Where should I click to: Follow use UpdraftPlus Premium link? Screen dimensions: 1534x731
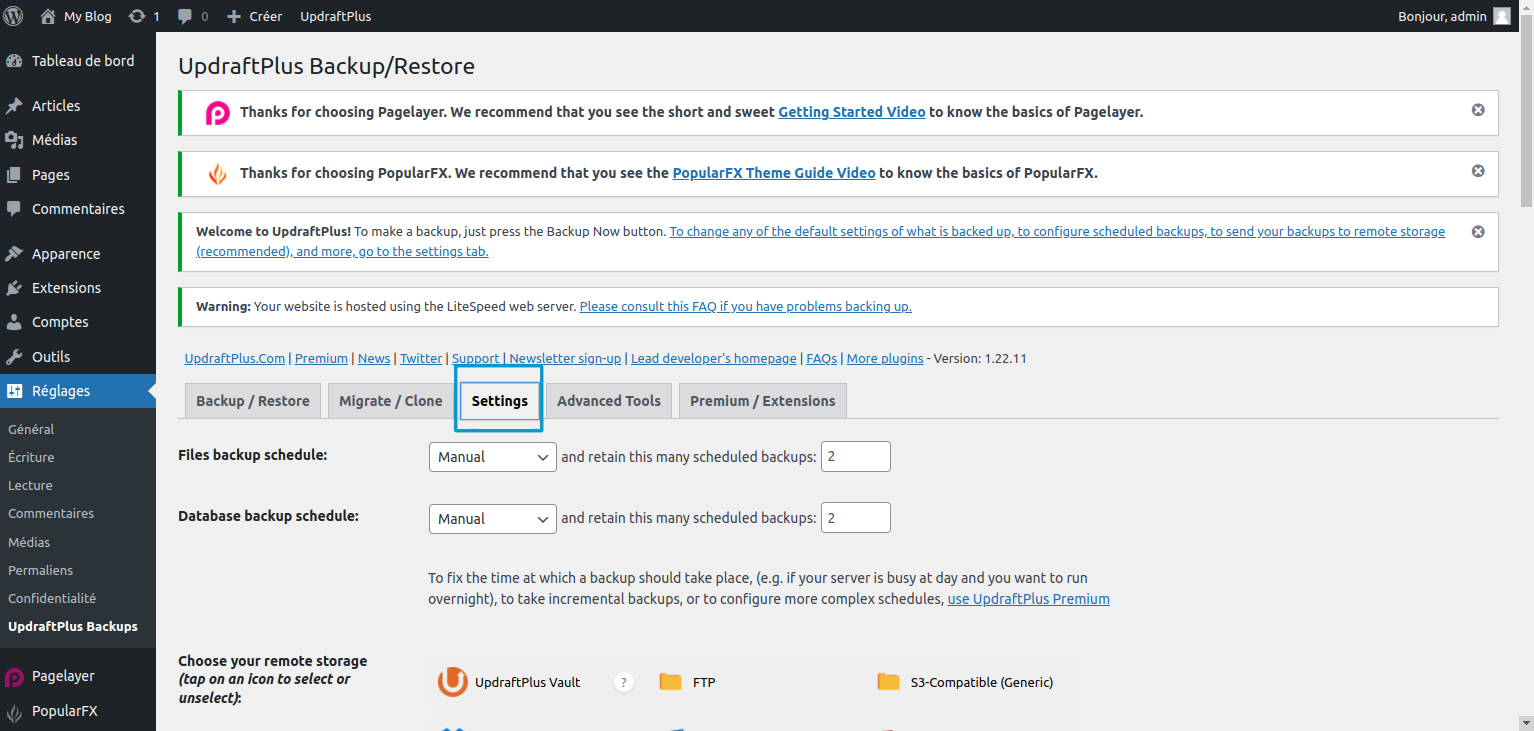coord(1029,599)
